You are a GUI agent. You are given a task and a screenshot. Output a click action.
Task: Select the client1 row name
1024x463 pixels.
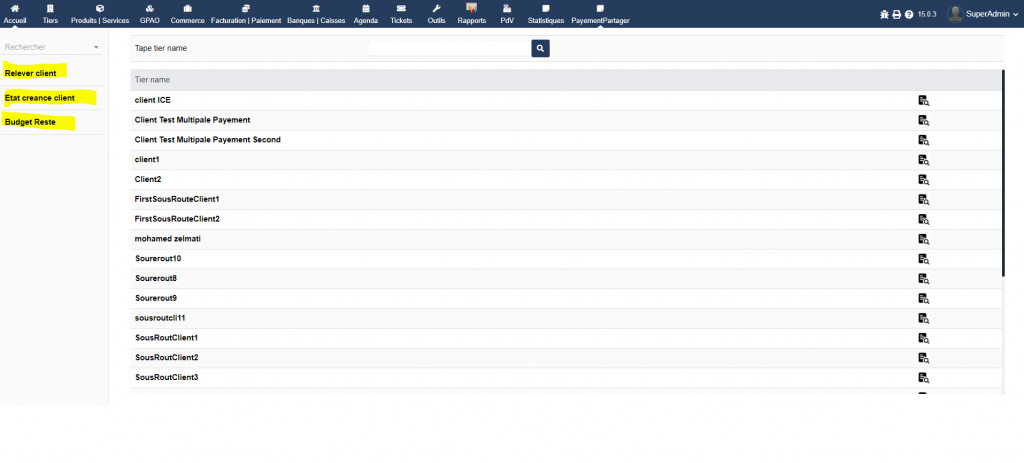147,159
